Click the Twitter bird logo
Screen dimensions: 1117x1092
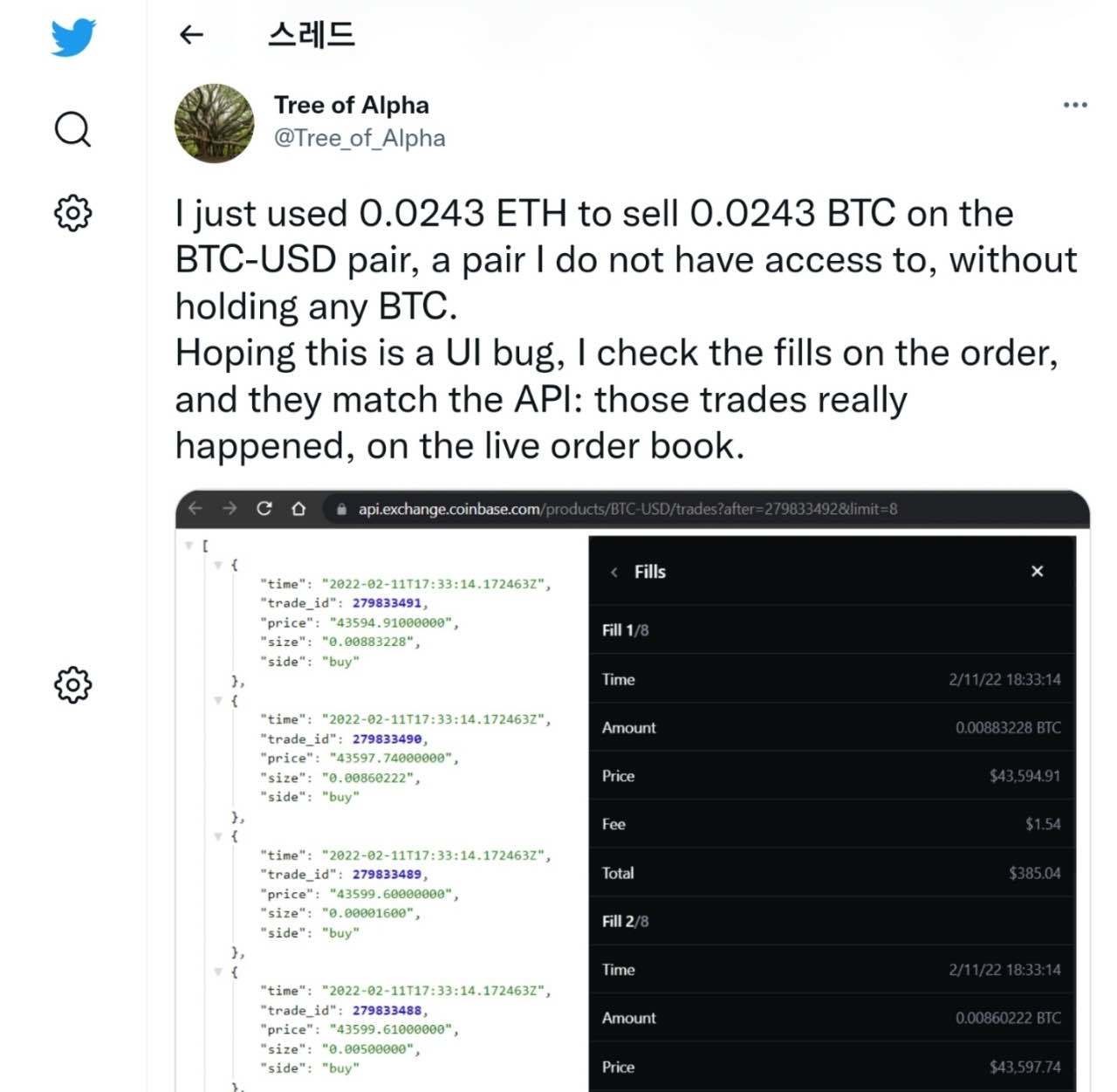coord(72,38)
